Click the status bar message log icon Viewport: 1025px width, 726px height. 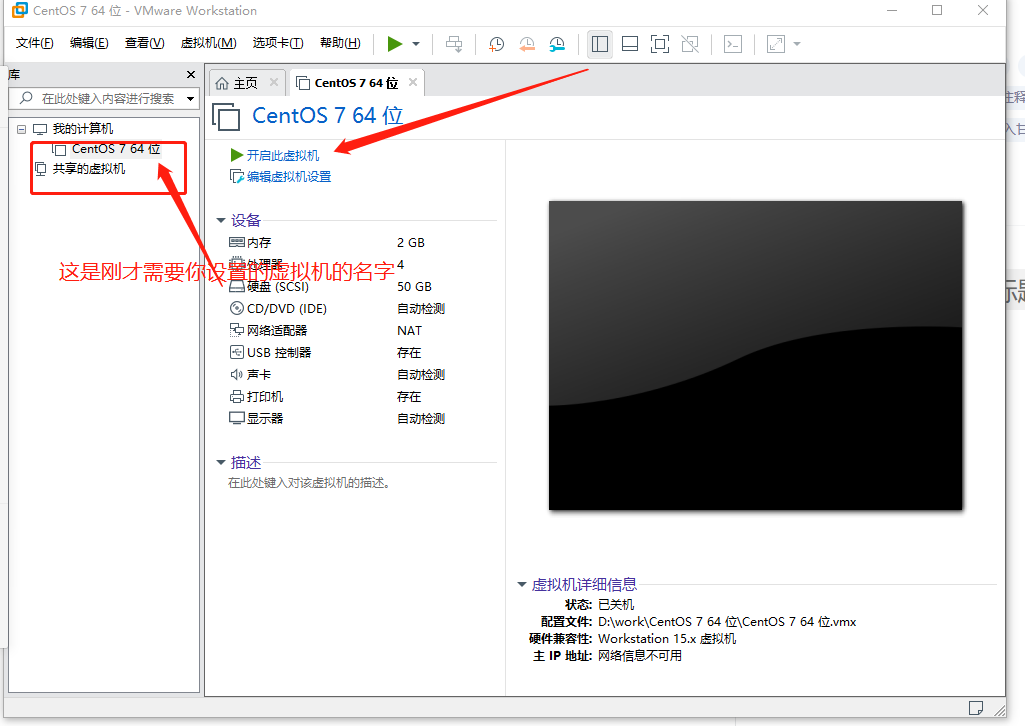[x=975, y=708]
